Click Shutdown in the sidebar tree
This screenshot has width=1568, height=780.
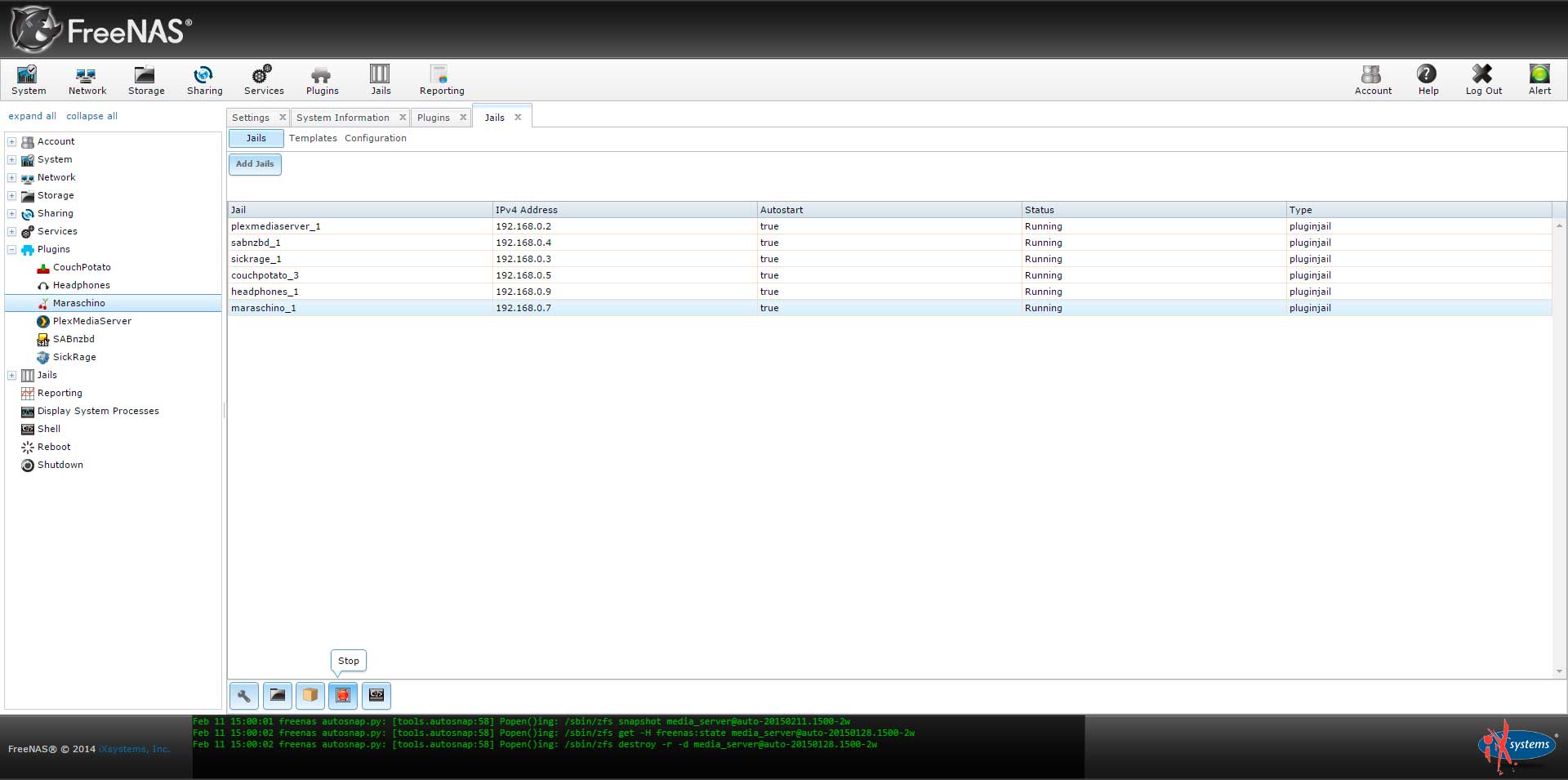pyautogui.click(x=60, y=465)
